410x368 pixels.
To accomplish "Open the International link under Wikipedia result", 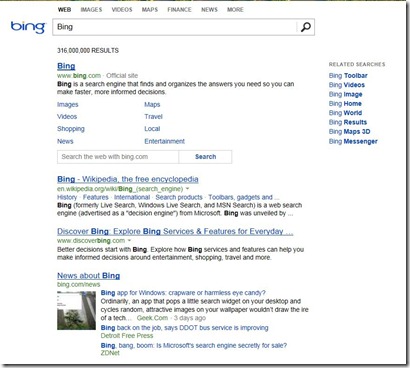I will coord(132,197).
